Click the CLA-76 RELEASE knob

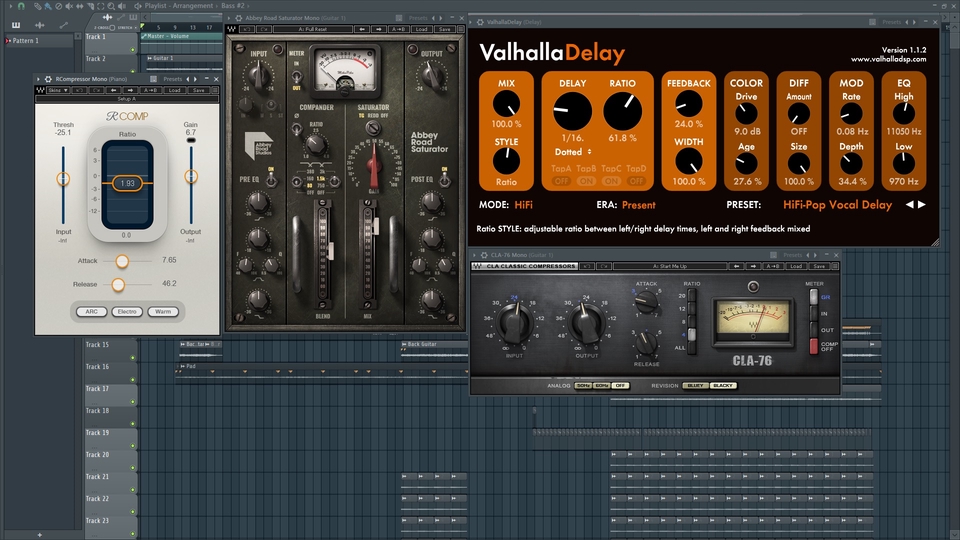[x=646, y=343]
